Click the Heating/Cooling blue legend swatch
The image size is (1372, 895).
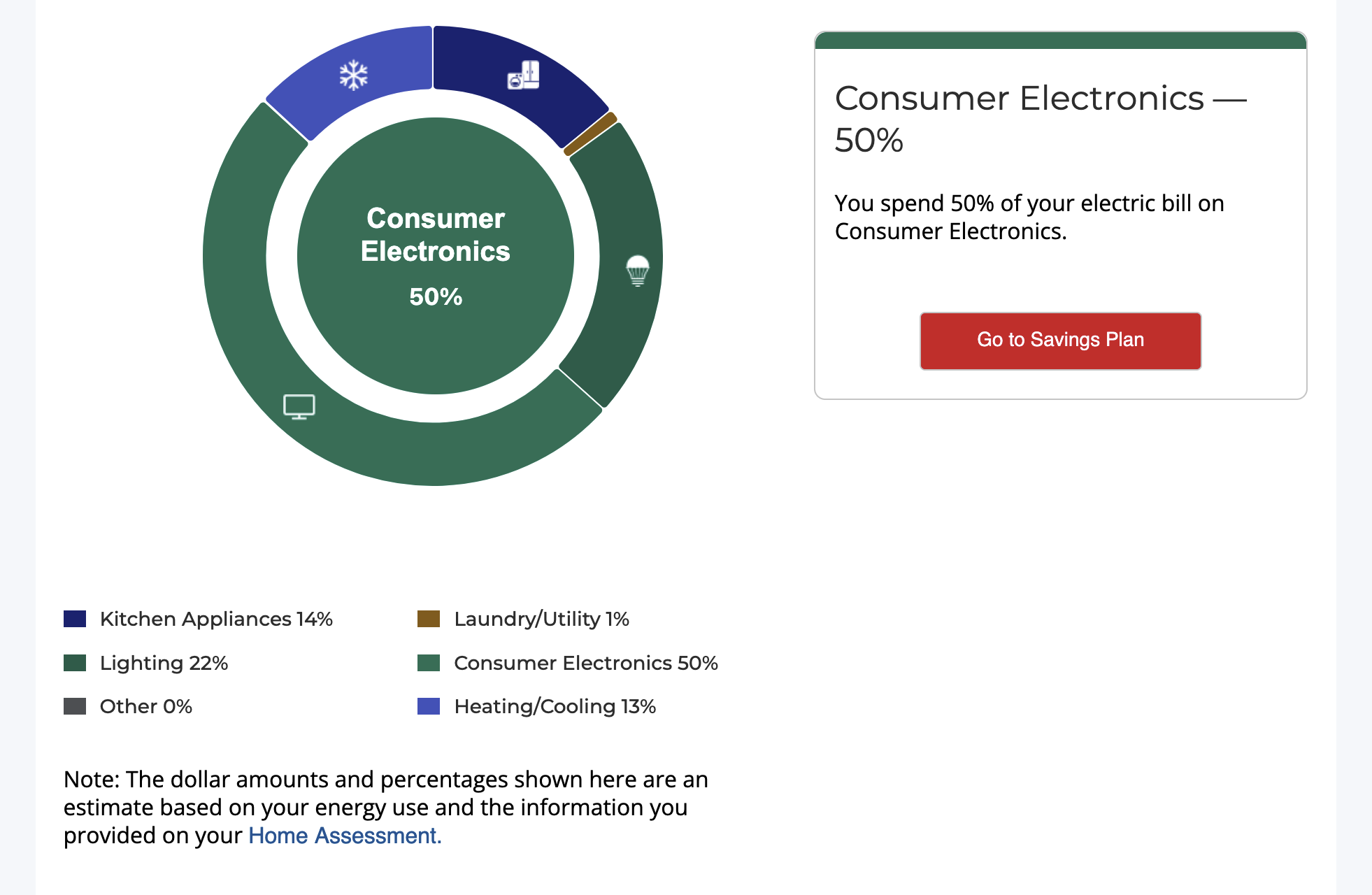429,706
